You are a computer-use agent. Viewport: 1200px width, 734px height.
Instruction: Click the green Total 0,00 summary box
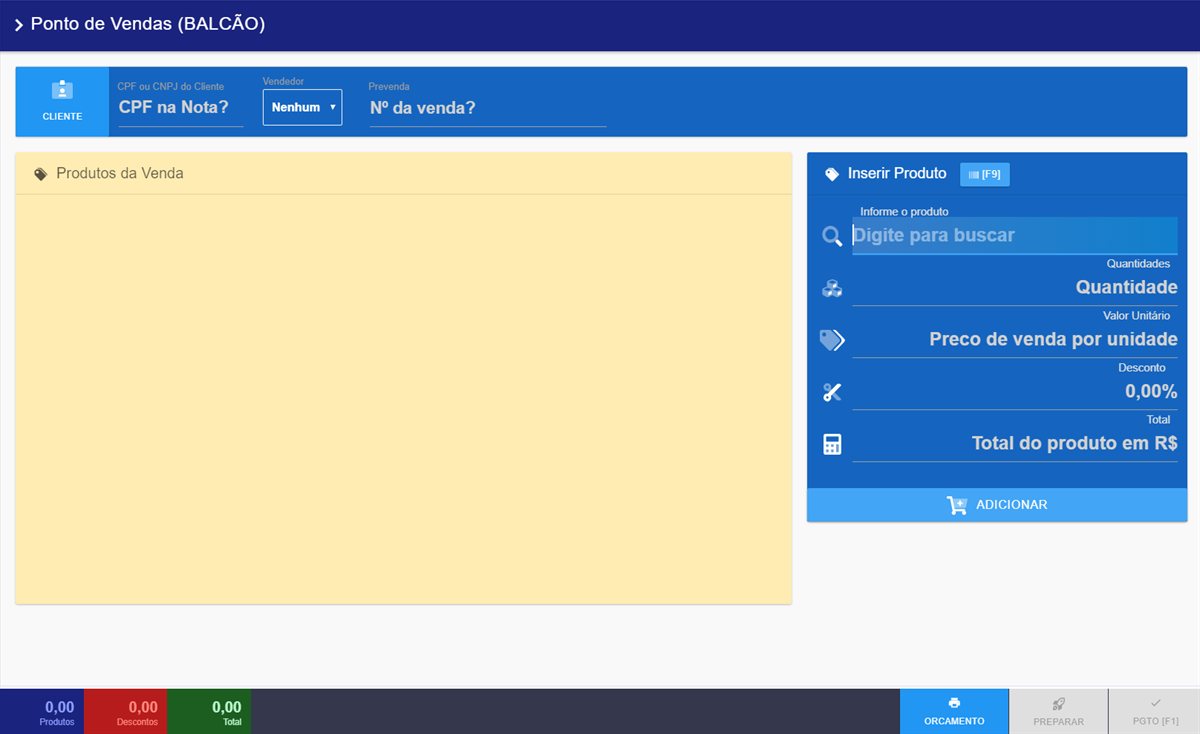(x=209, y=712)
